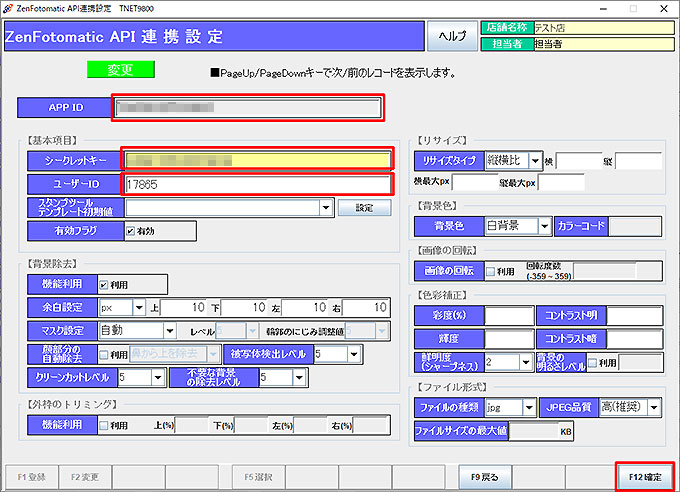Click the ユーザーID field showing 17865
This screenshot has width=680, height=492.
pos(258,184)
